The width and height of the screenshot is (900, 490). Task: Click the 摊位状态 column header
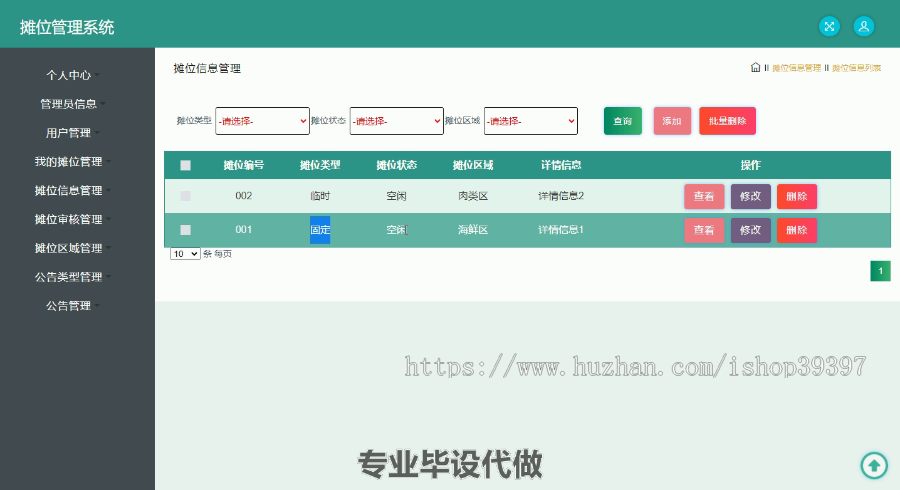pos(397,165)
